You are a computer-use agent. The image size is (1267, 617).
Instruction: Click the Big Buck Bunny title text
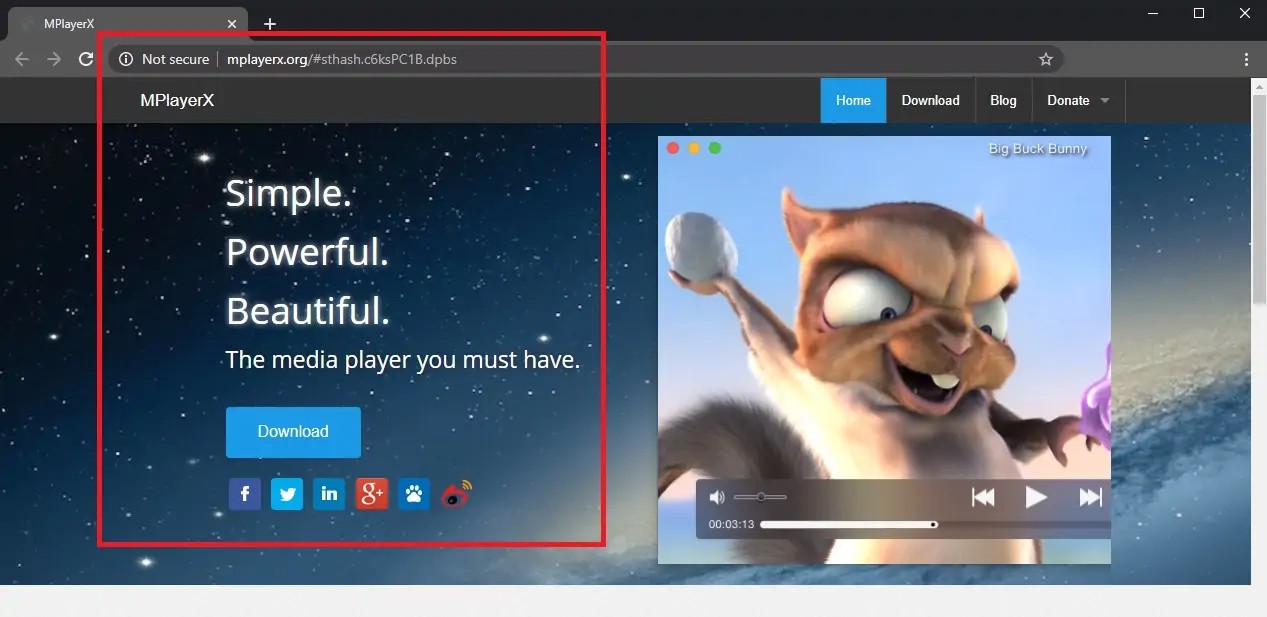click(x=1037, y=149)
